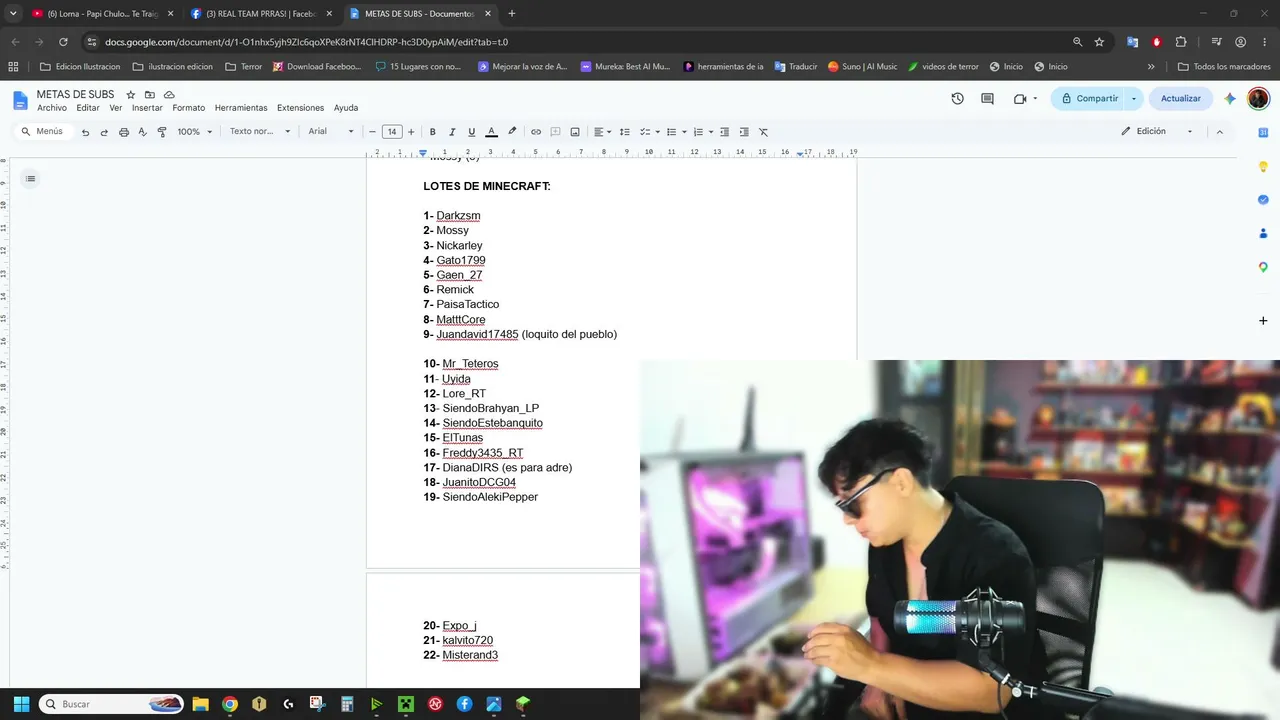The width and height of the screenshot is (1280, 720).
Task: Open the Formato menu
Action: [189, 108]
